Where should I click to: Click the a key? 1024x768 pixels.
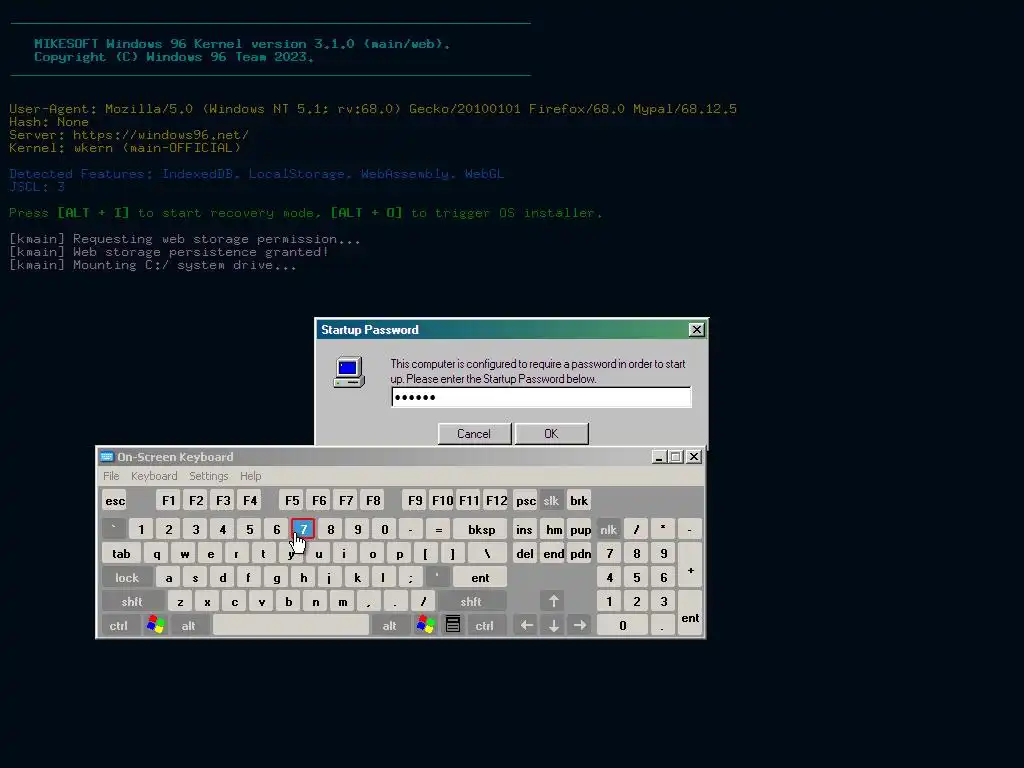(168, 577)
